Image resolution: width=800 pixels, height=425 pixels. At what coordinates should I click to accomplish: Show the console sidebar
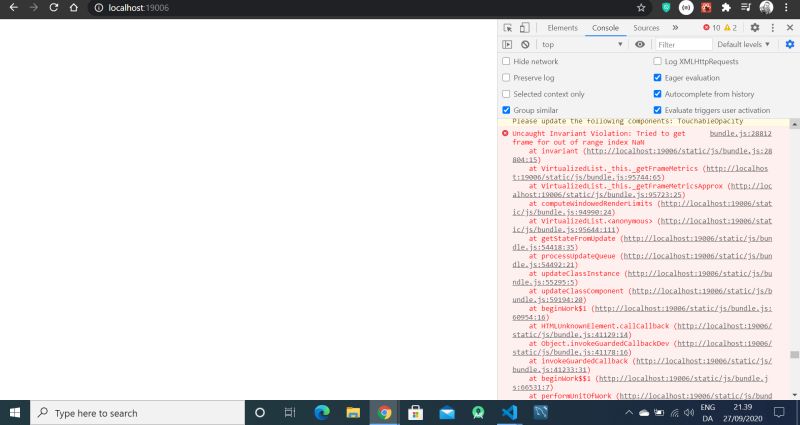pos(507,44)
